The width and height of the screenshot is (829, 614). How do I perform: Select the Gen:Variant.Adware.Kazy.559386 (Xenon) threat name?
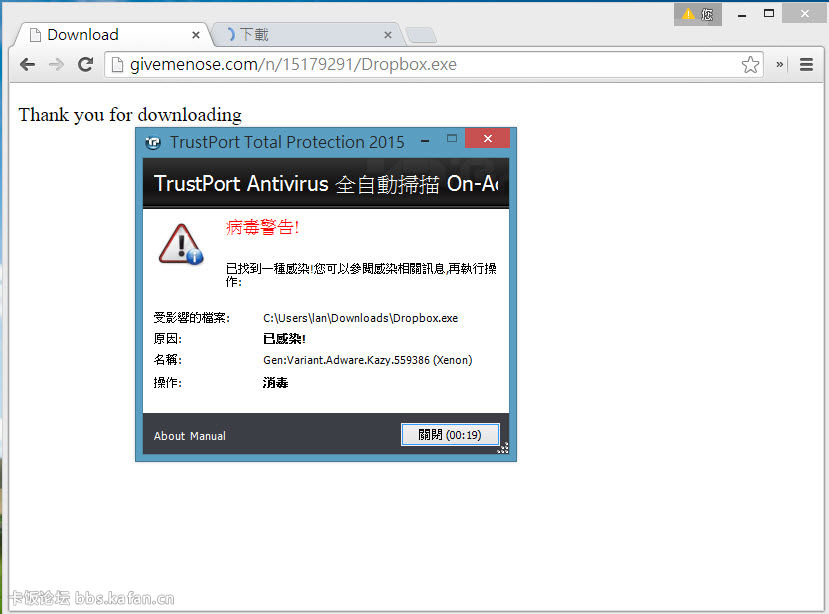point(367,360)
